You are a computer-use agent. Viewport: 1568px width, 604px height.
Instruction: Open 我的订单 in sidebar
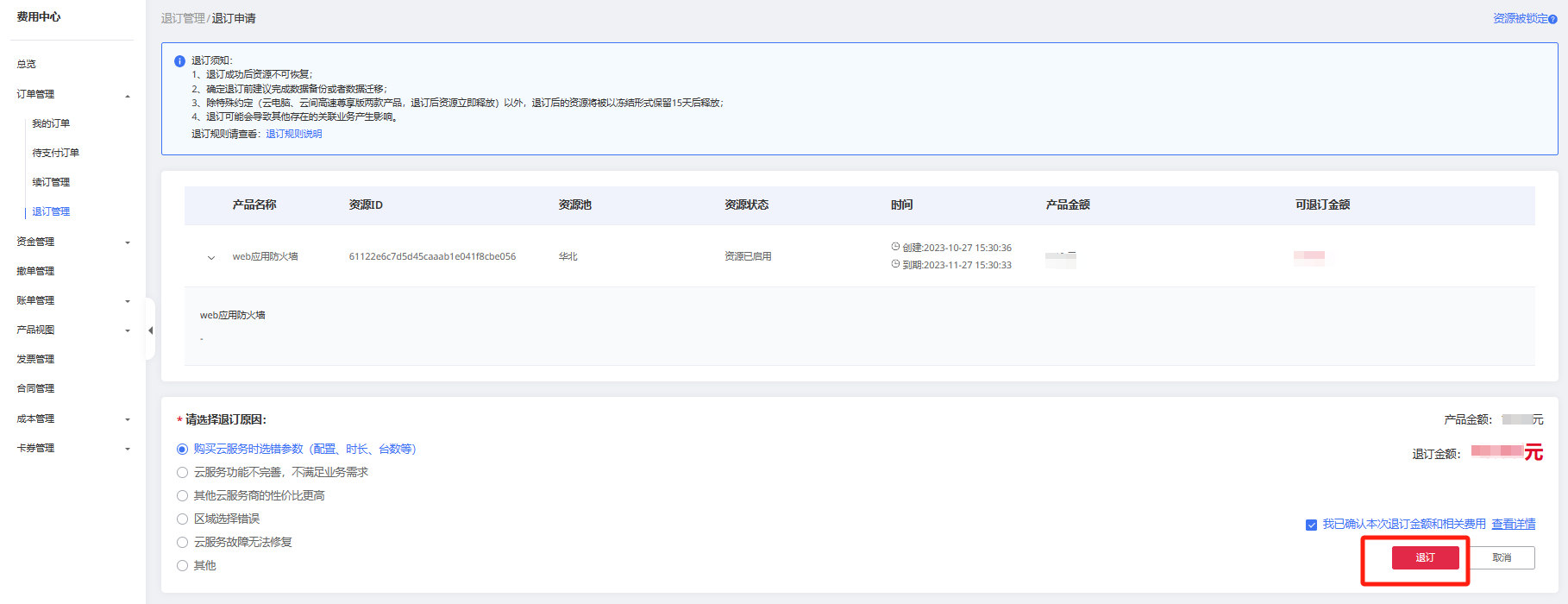coord(51,123)
